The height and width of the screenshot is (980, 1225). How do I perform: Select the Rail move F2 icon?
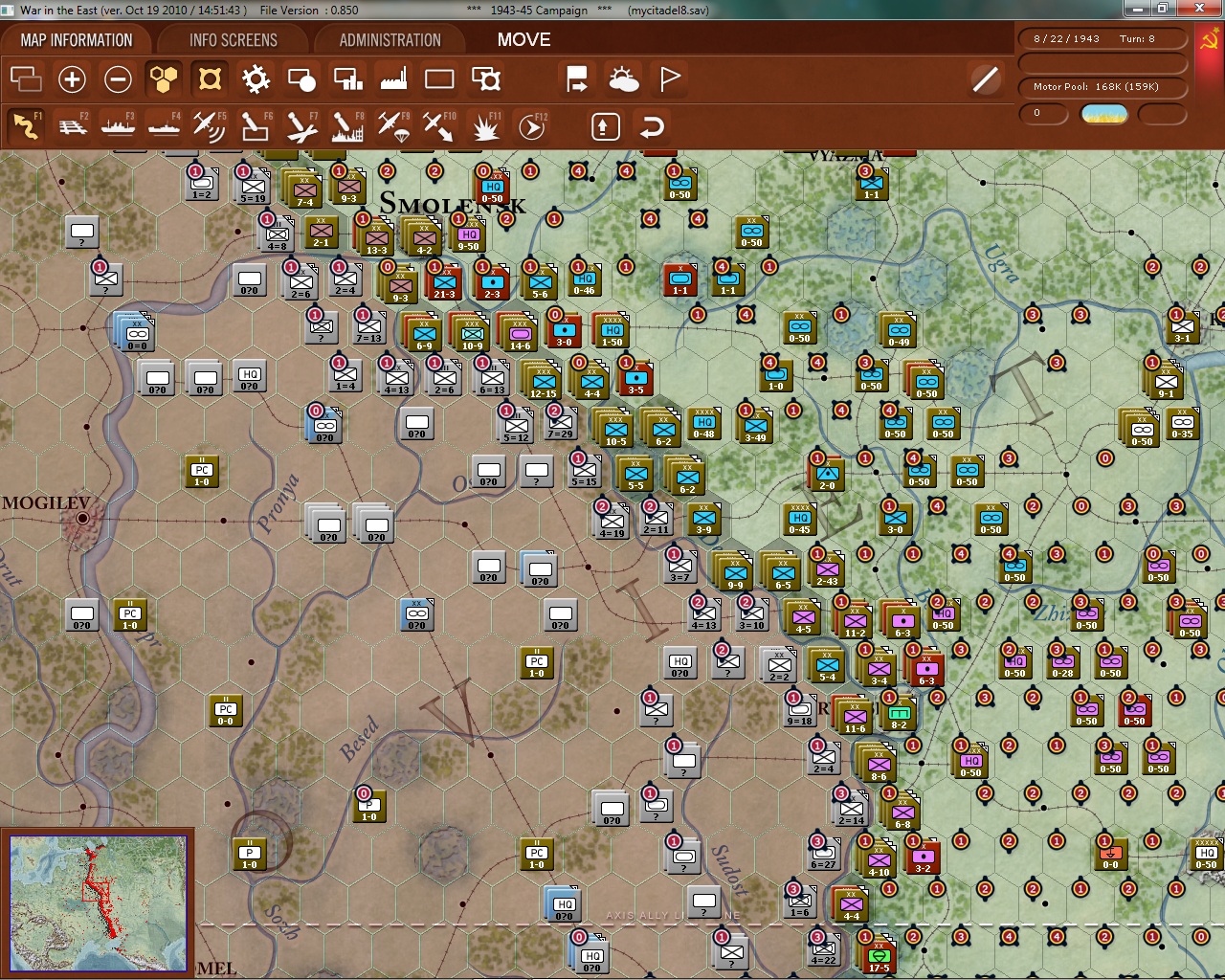tap(73, 126)
